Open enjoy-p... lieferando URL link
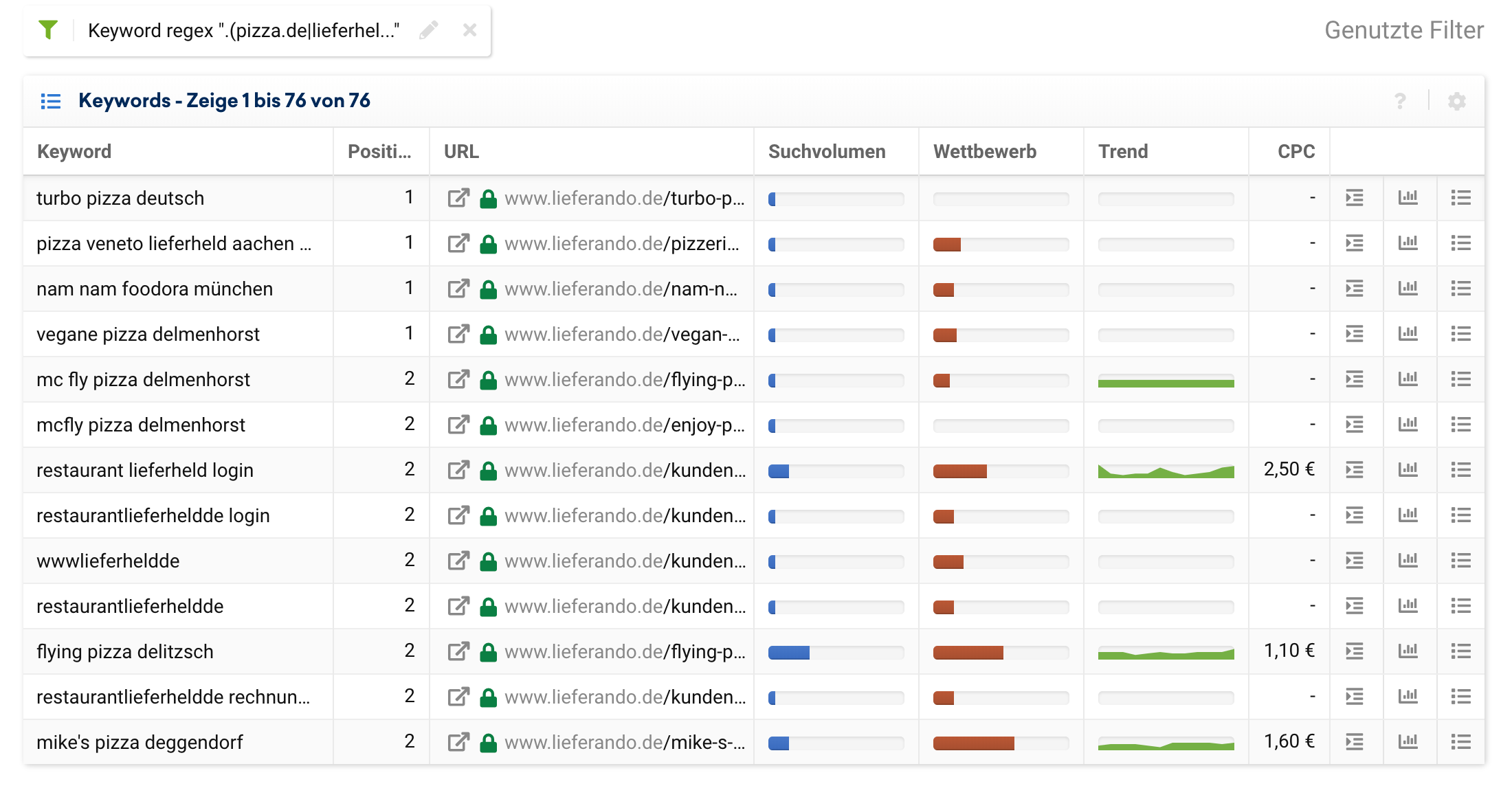The width and height of the screenshot is (1512, 797). 625,425
